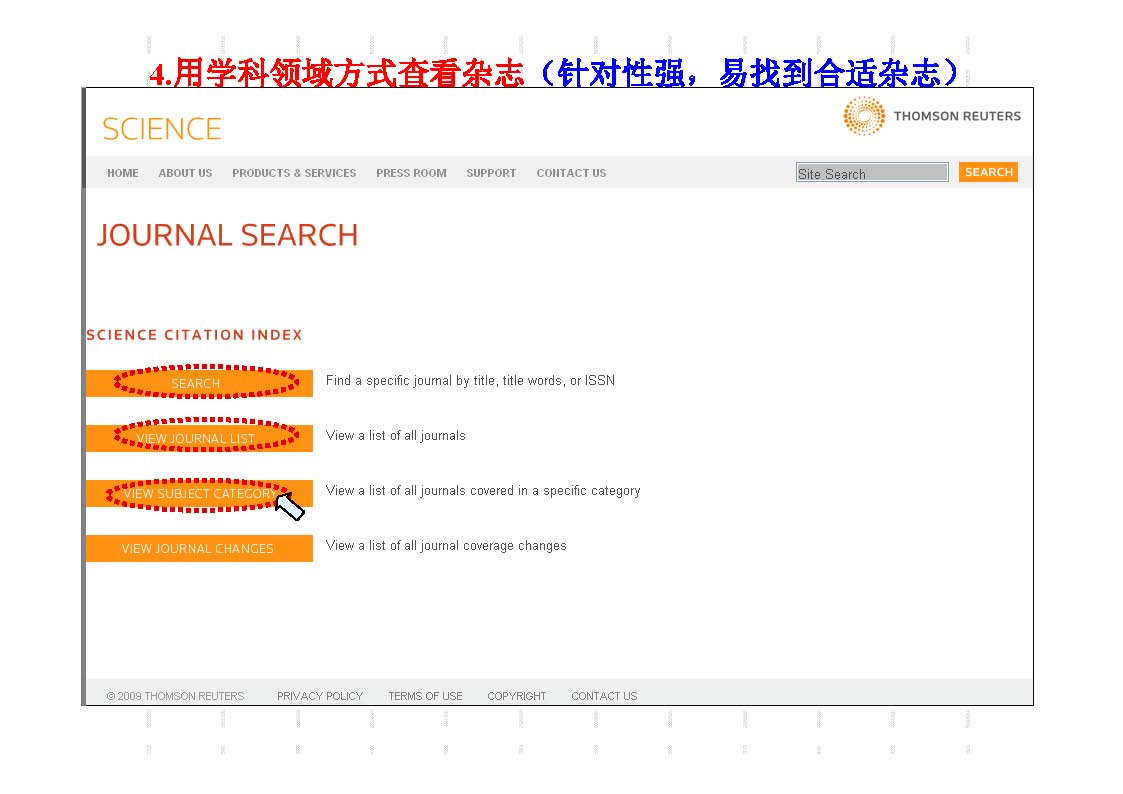Viewport: 1123px width, 794px height.
Task: Open PRODUCTS & SERVICES menu item
Action: (x=294, y=173)
